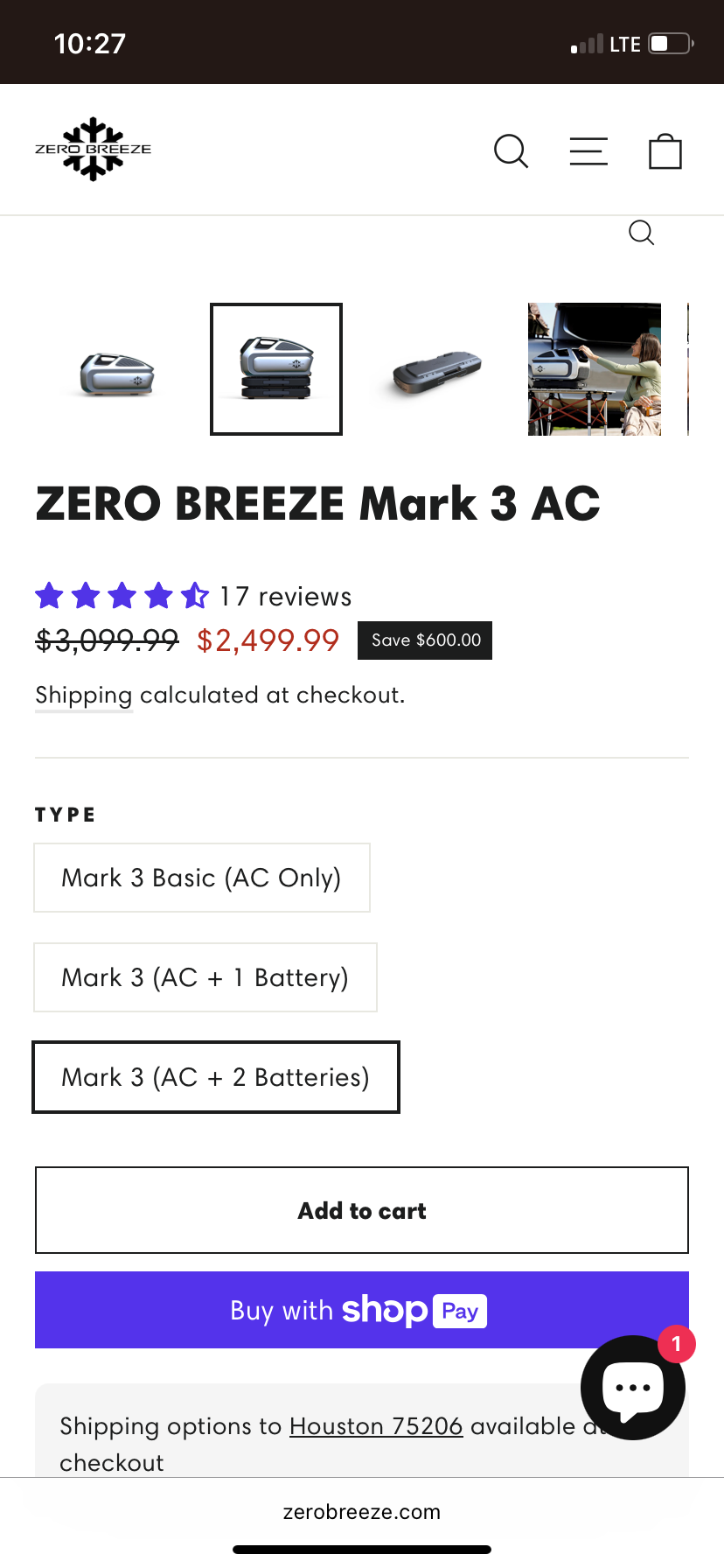
Task: View the camping woman lifestyle thumbnail
Action: point(595,369)
